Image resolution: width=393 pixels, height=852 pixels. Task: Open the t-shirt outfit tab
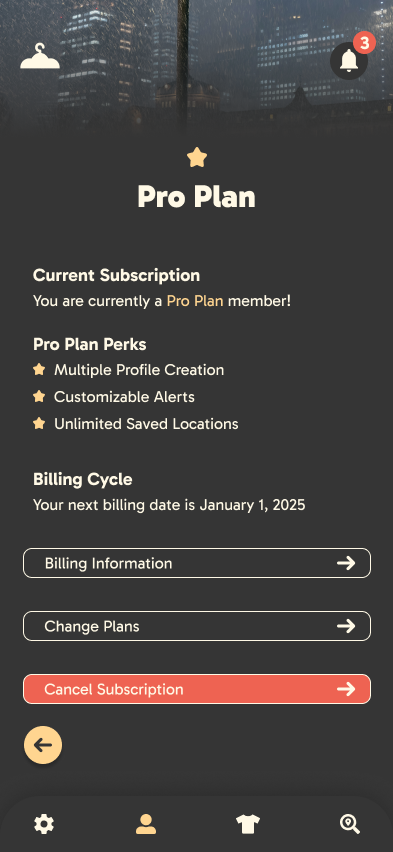(248, 824)
